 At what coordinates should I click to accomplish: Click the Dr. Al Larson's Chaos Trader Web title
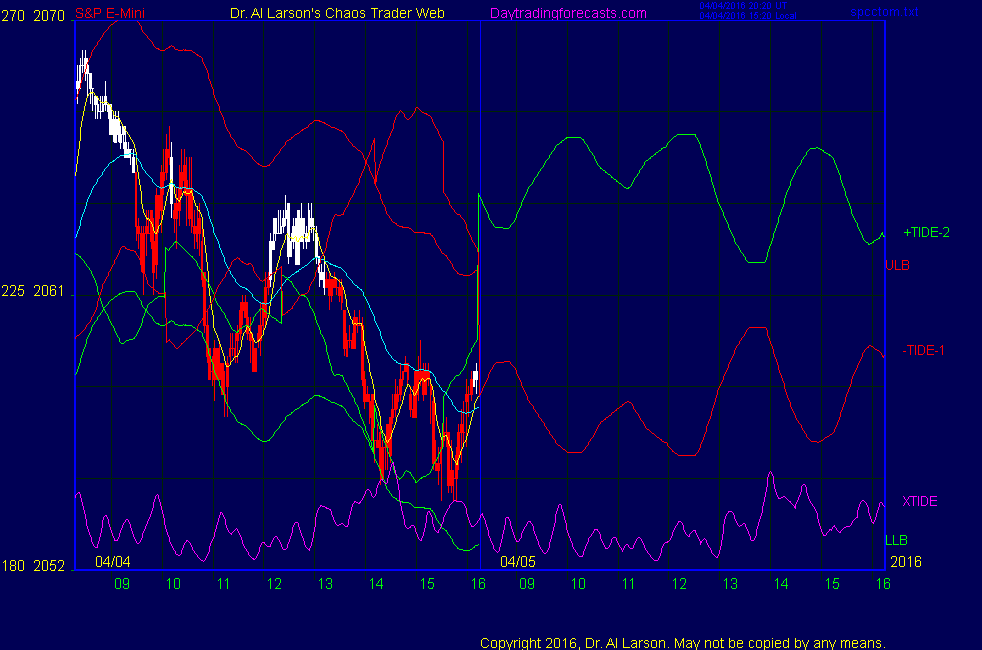pyautogui.click(x=332, y=13)
